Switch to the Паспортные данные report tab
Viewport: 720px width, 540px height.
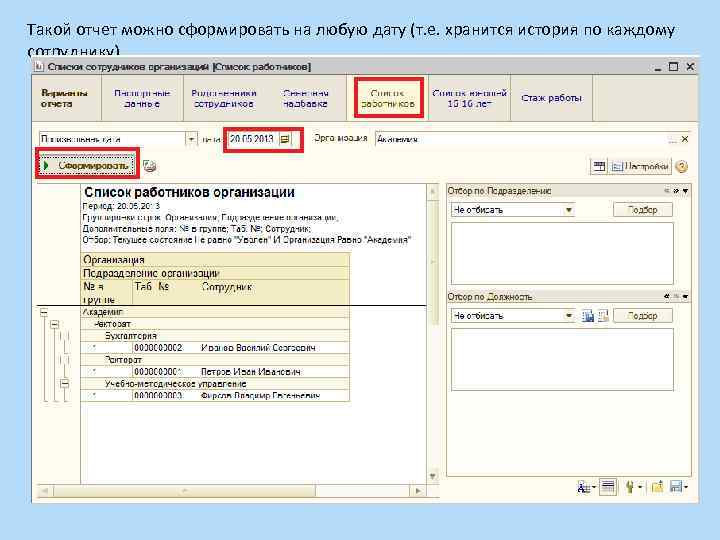click(x=142, y=98)
